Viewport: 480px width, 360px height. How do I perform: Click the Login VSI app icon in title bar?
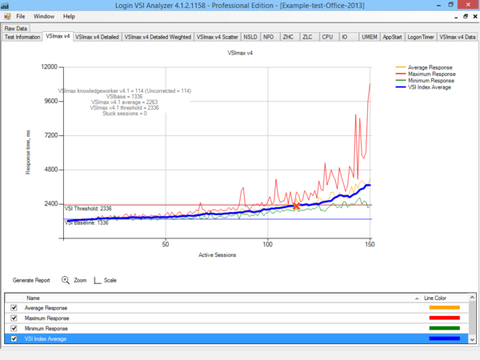[x=5, y=5]
